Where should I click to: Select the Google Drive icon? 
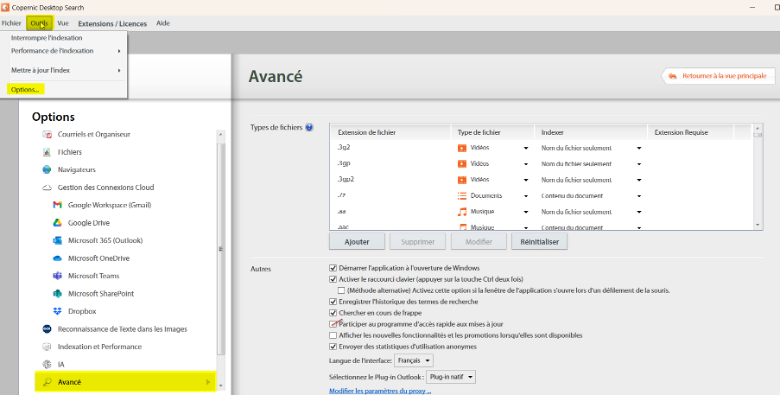click(x=57, y=223)
